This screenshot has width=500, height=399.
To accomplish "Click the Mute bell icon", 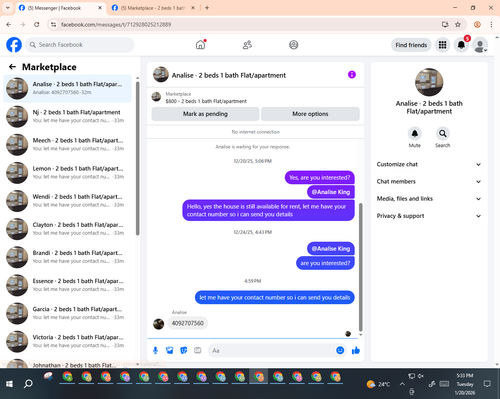I will [415, 134].
